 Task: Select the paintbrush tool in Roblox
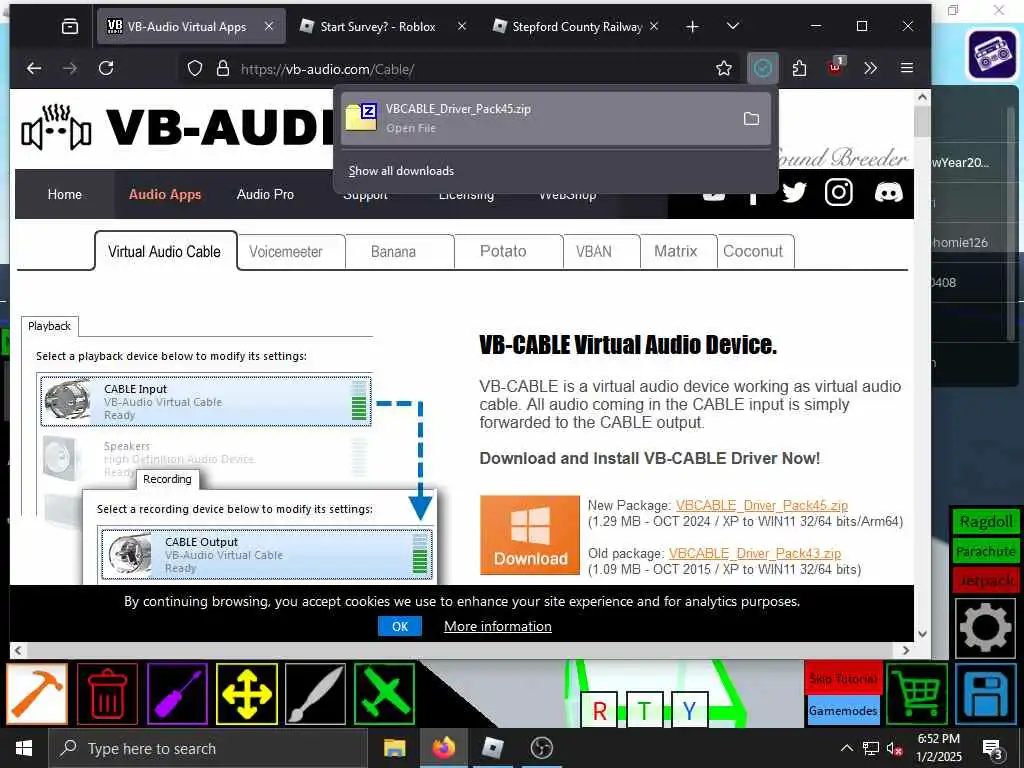point(315,694)
